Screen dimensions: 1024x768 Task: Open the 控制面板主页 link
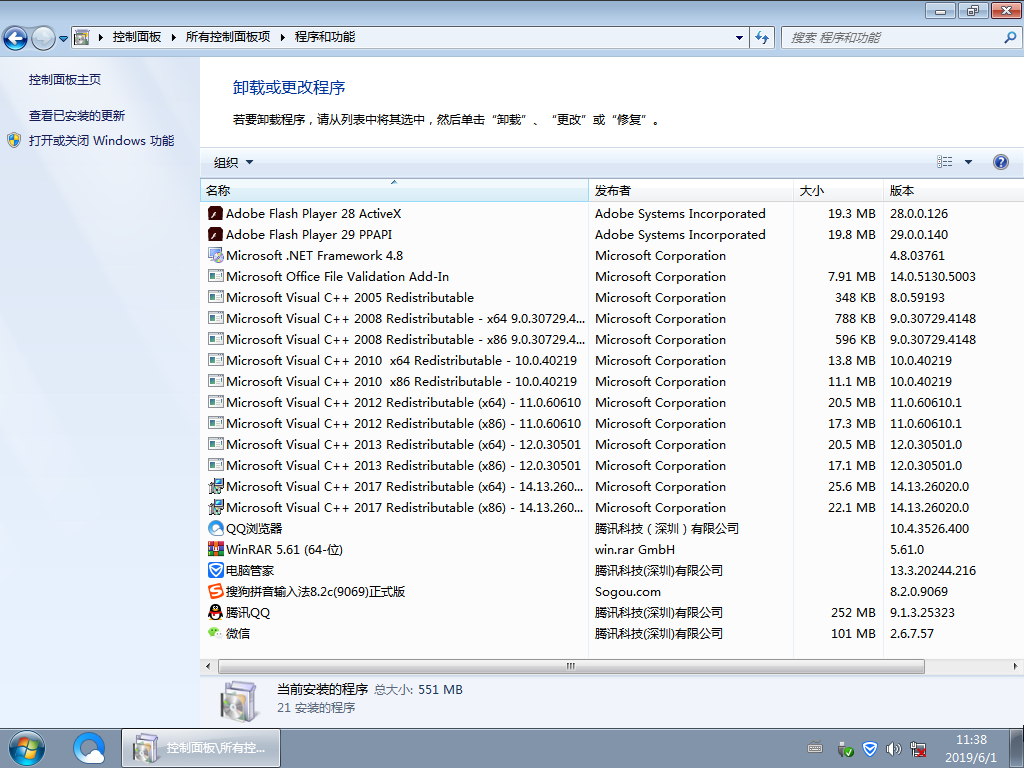click(65, 80)
